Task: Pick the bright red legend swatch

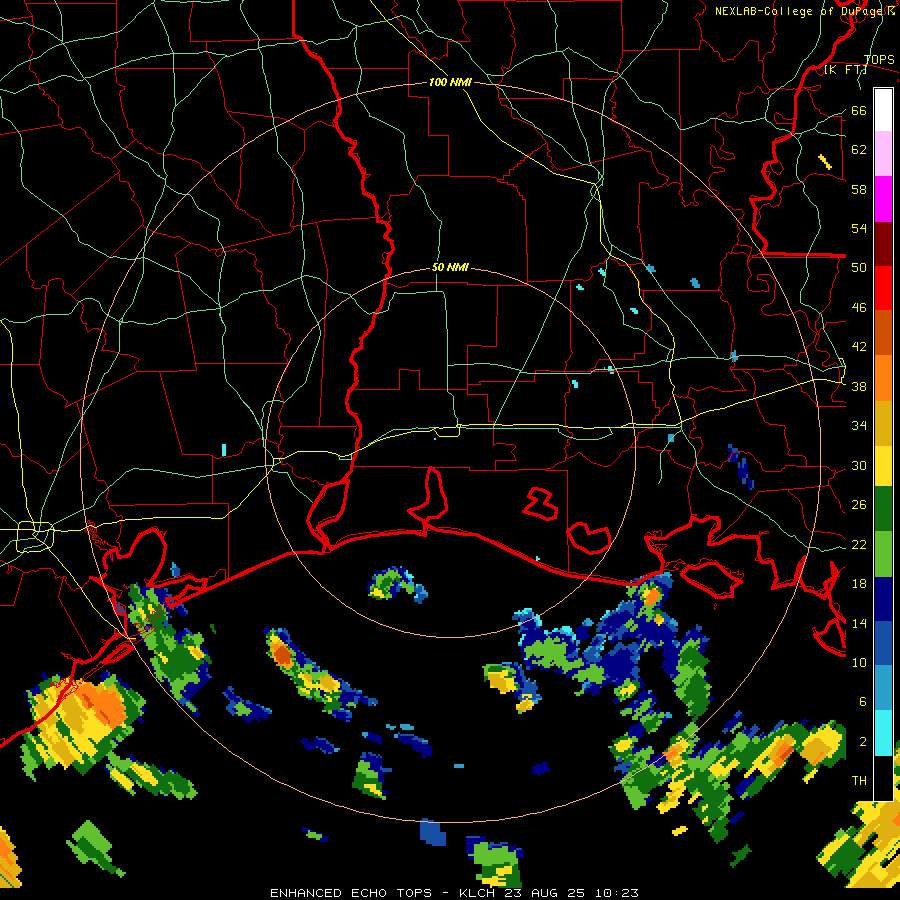Action: [883, 288]
